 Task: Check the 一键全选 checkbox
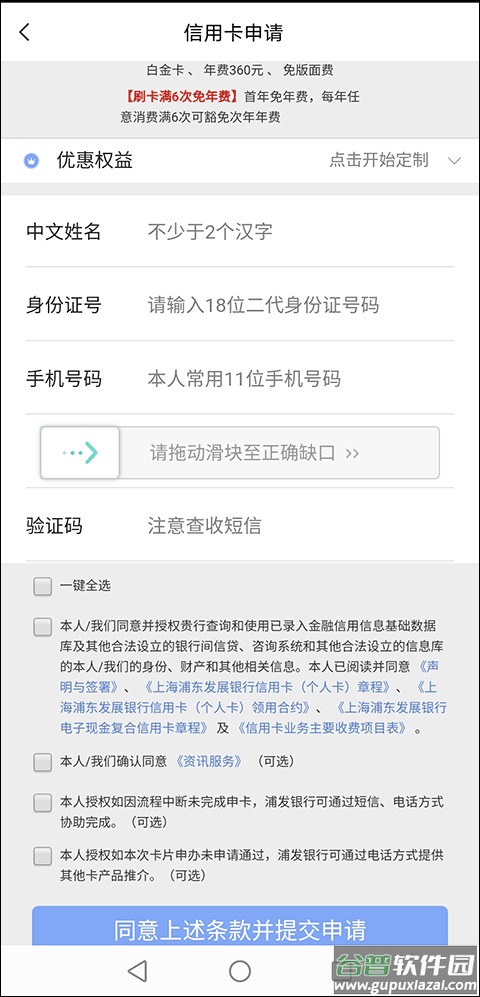43,586
